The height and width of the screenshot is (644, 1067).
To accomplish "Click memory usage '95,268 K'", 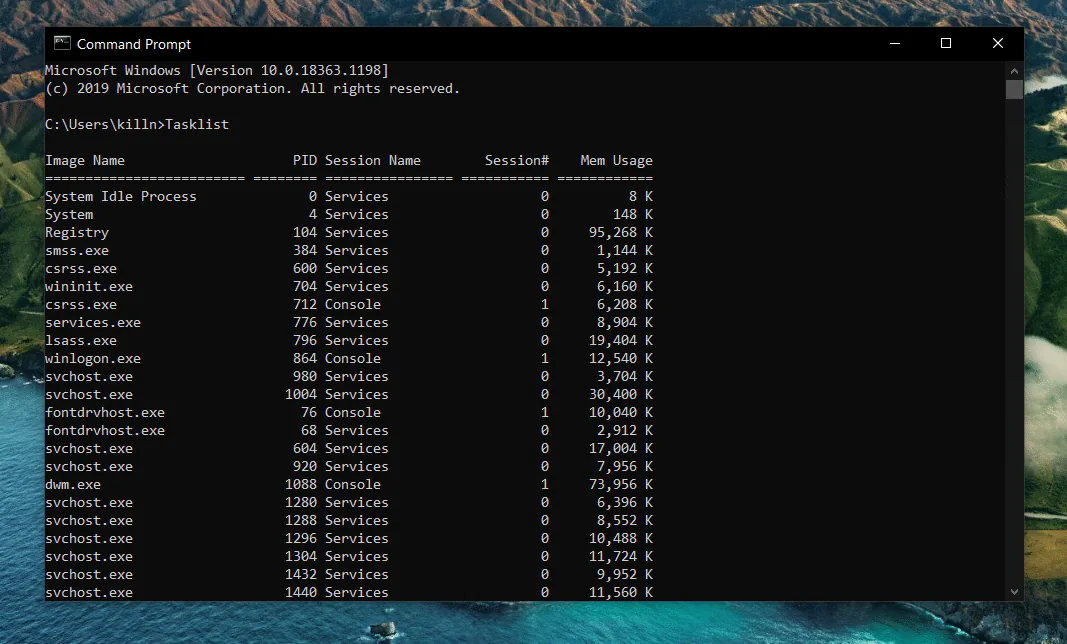I will pos(621,233).
